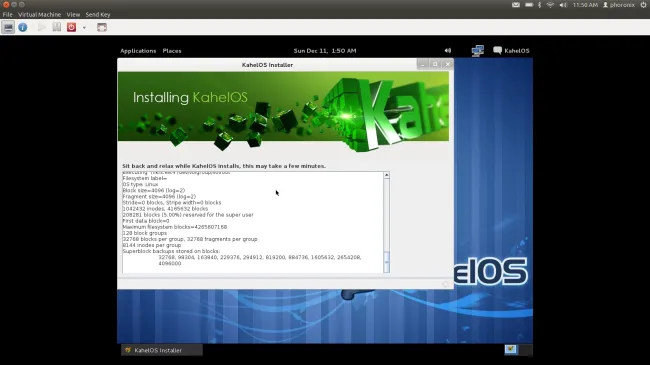
Task: Open the Send Key menu
Action: tap(98, 15)
